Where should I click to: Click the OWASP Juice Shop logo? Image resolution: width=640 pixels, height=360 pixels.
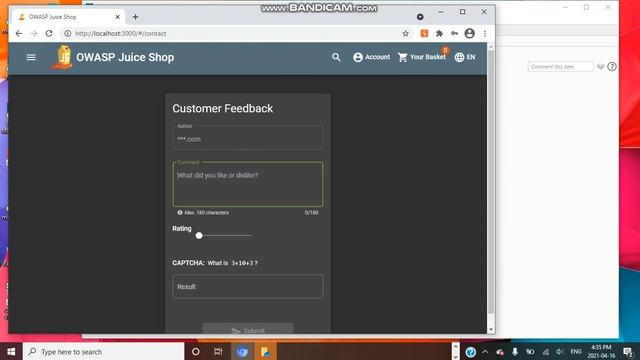(x=62, y=57)
